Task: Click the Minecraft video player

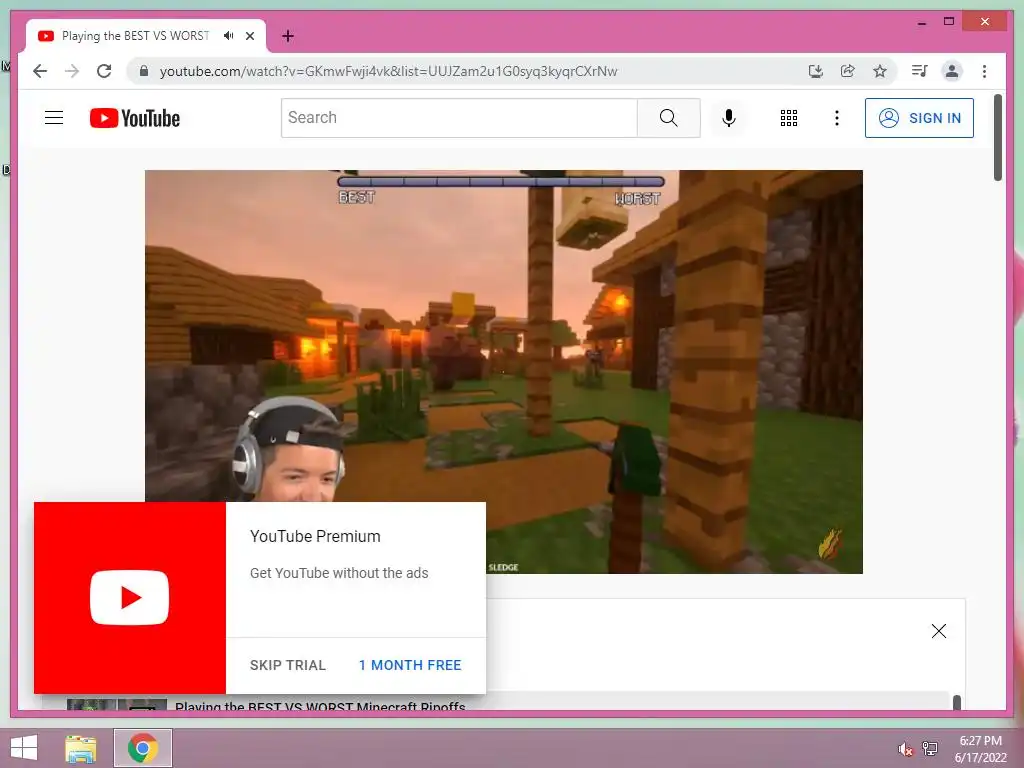Action: pyautogui.click(x=504, y=372)
